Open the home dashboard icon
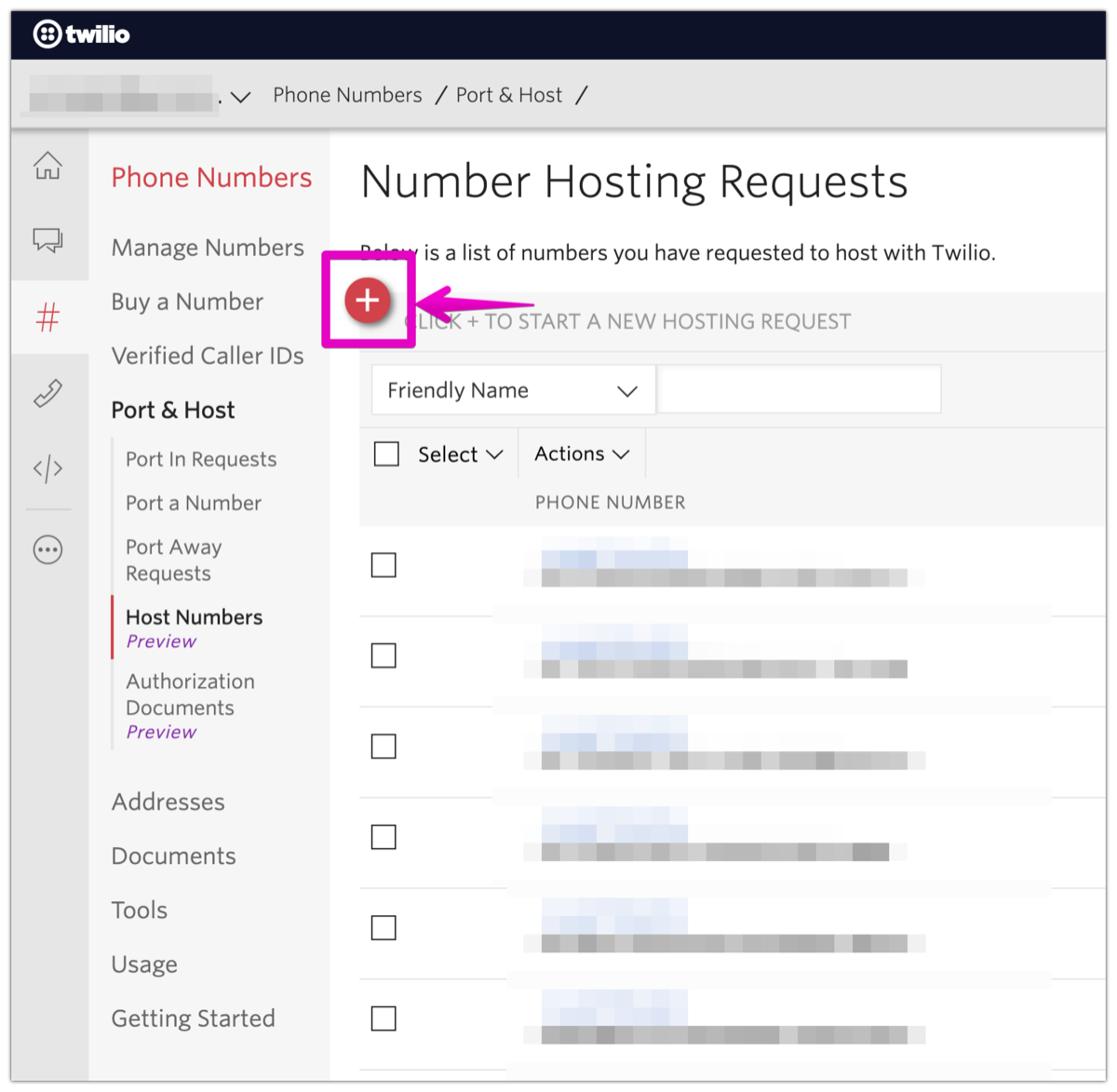The height and width of the screenshot is (1092, 1117). pos(48,166)
